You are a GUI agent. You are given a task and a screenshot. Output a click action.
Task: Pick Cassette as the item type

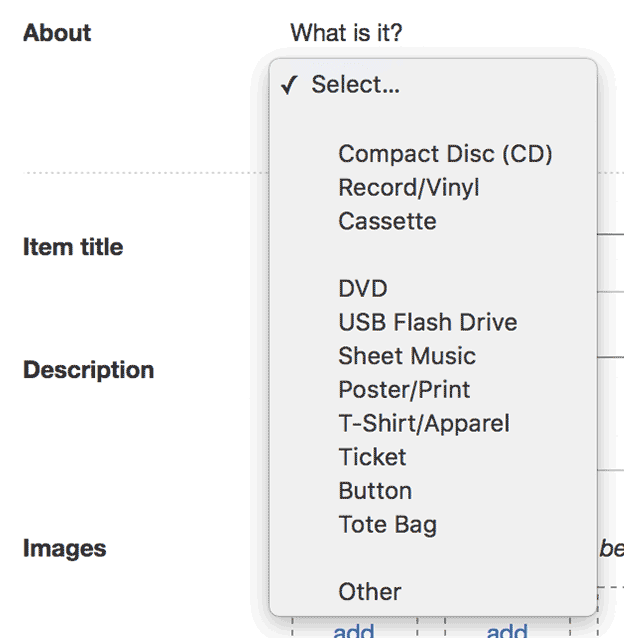[x=386, y=221]
